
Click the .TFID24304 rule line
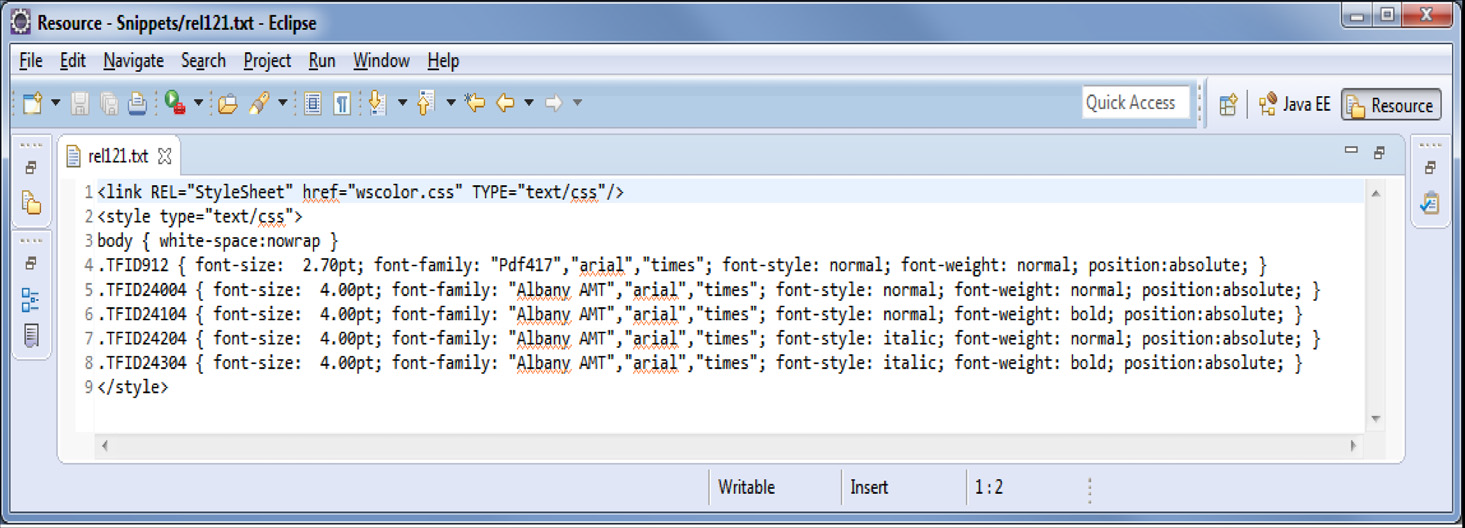[700, 363]
